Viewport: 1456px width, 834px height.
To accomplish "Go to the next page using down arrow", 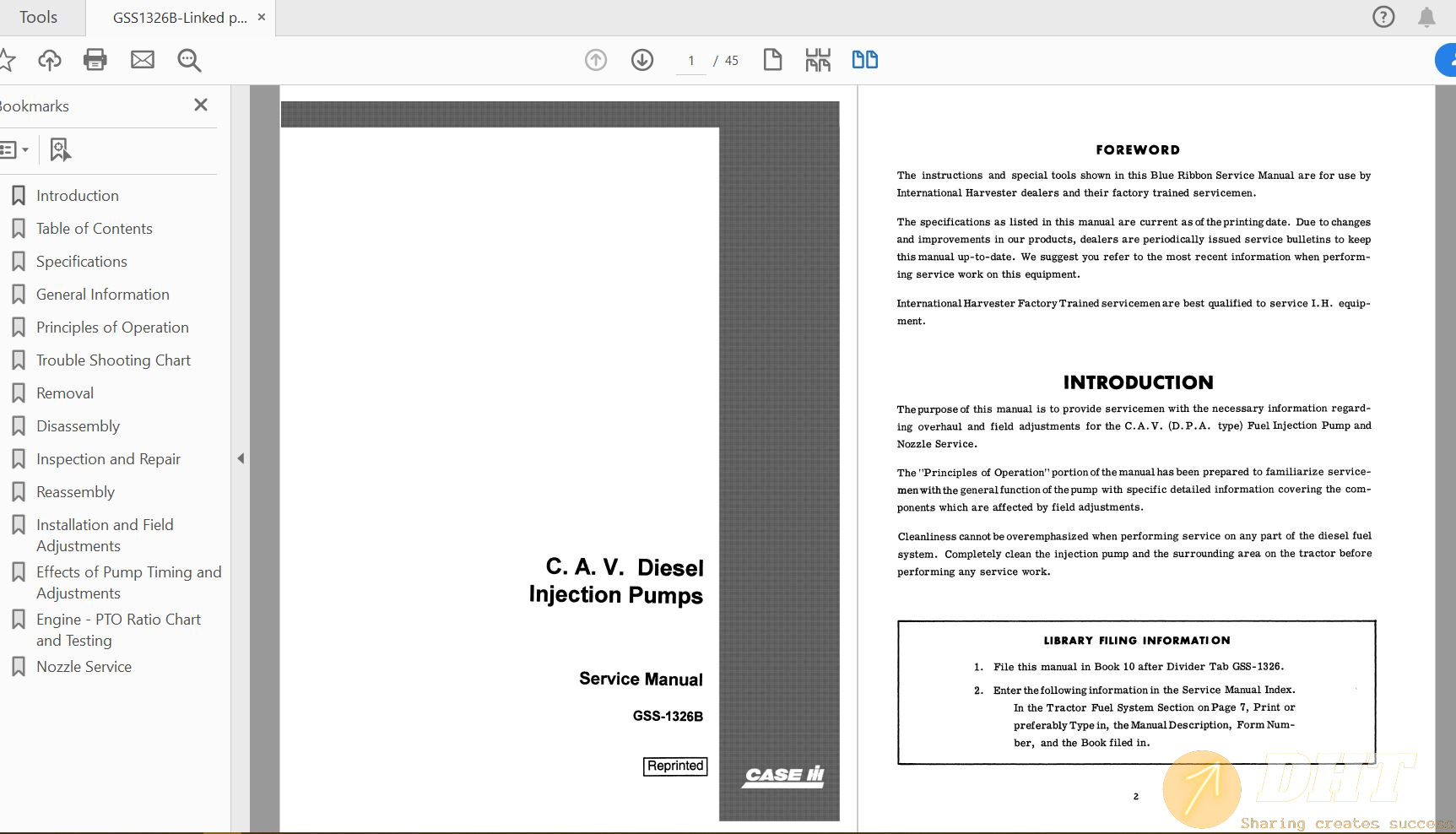I will coord(641,60).
